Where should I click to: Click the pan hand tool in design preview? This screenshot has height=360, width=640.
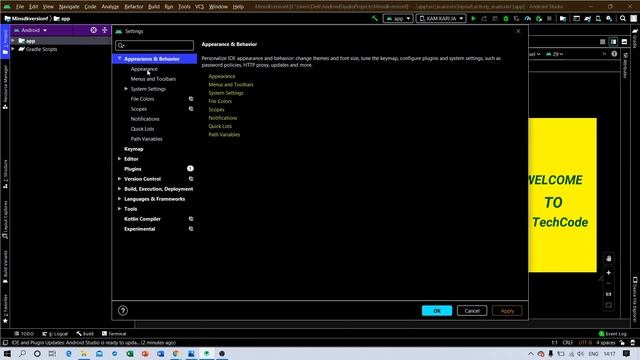pos(609,259)
